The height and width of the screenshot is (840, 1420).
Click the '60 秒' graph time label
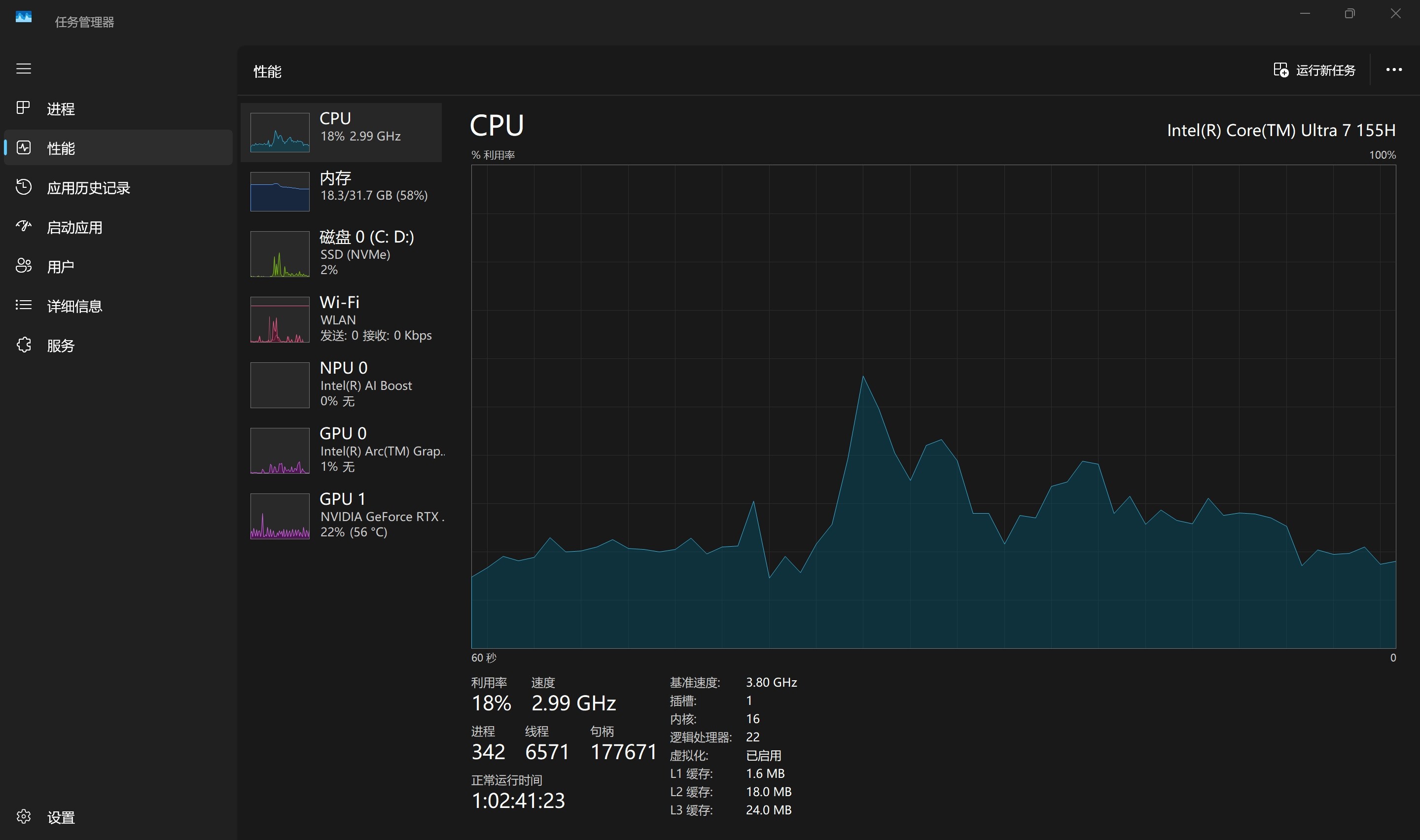pyautogui.click(x=483, y=658)
